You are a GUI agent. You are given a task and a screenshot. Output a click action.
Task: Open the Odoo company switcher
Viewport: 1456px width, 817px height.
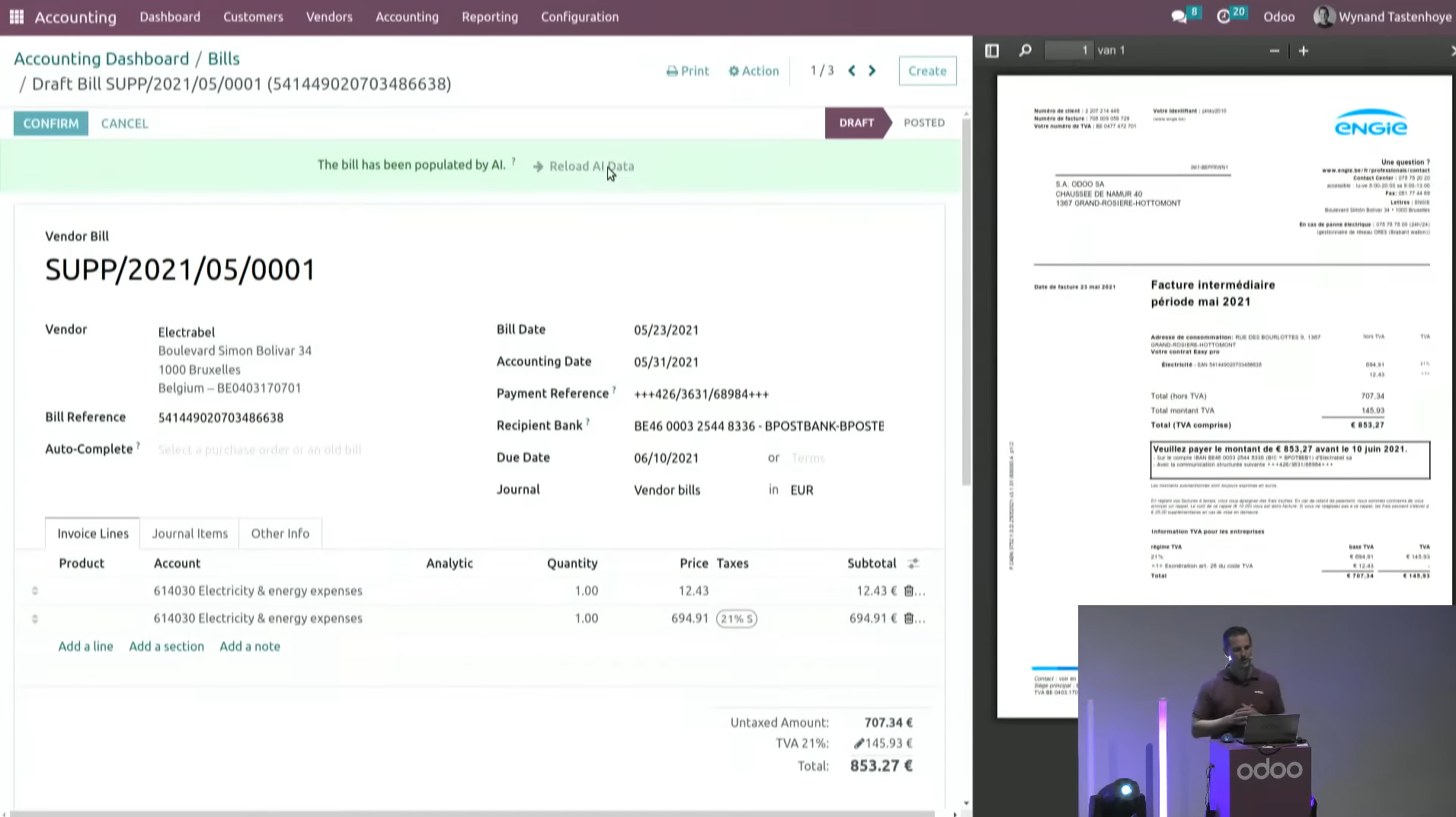coord(1278,17)
